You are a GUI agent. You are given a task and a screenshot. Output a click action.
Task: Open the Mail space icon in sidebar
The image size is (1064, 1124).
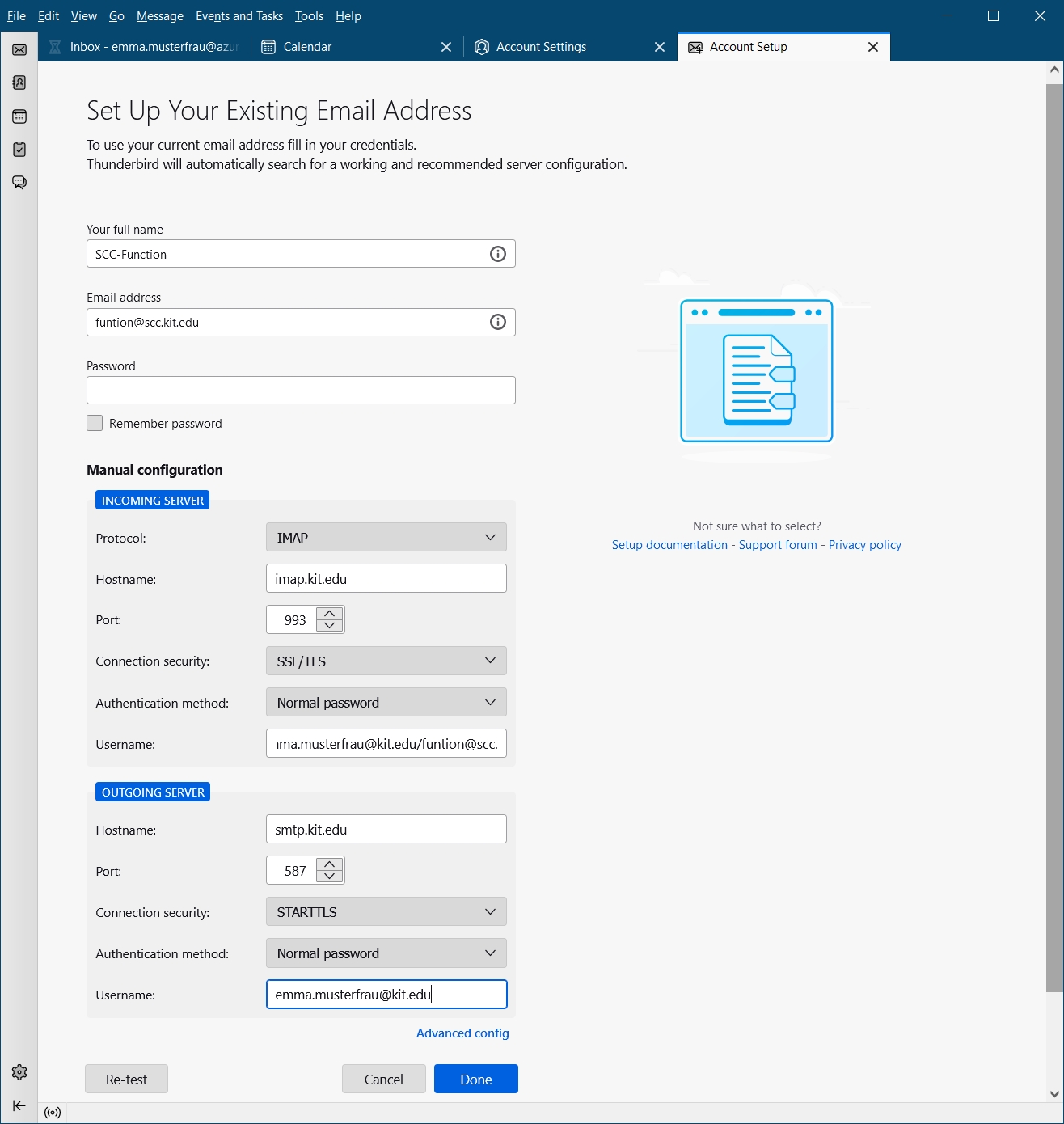pyautogui.click(x=19, y=50)
